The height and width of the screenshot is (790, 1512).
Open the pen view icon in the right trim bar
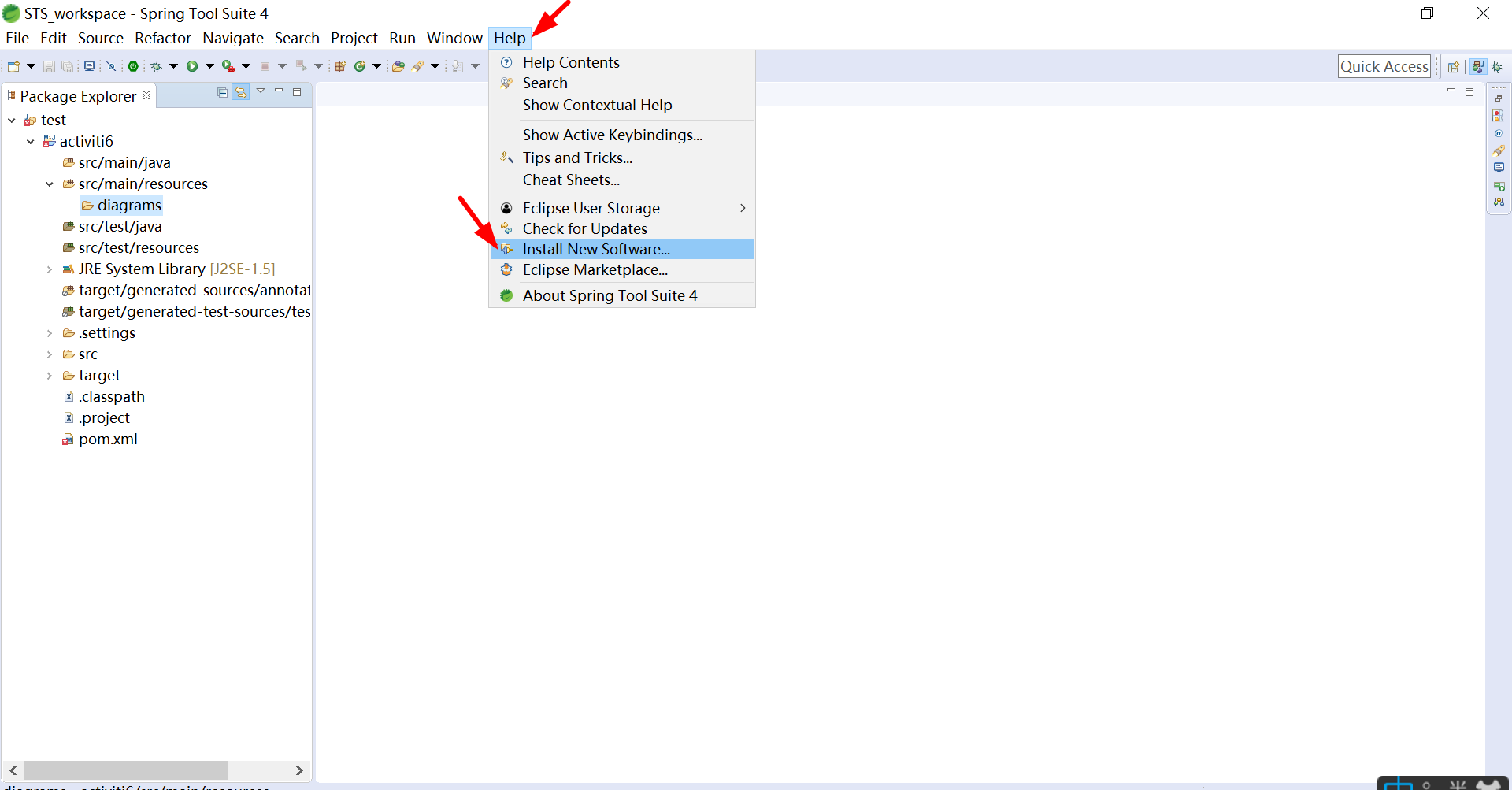tap(1499, 150)
